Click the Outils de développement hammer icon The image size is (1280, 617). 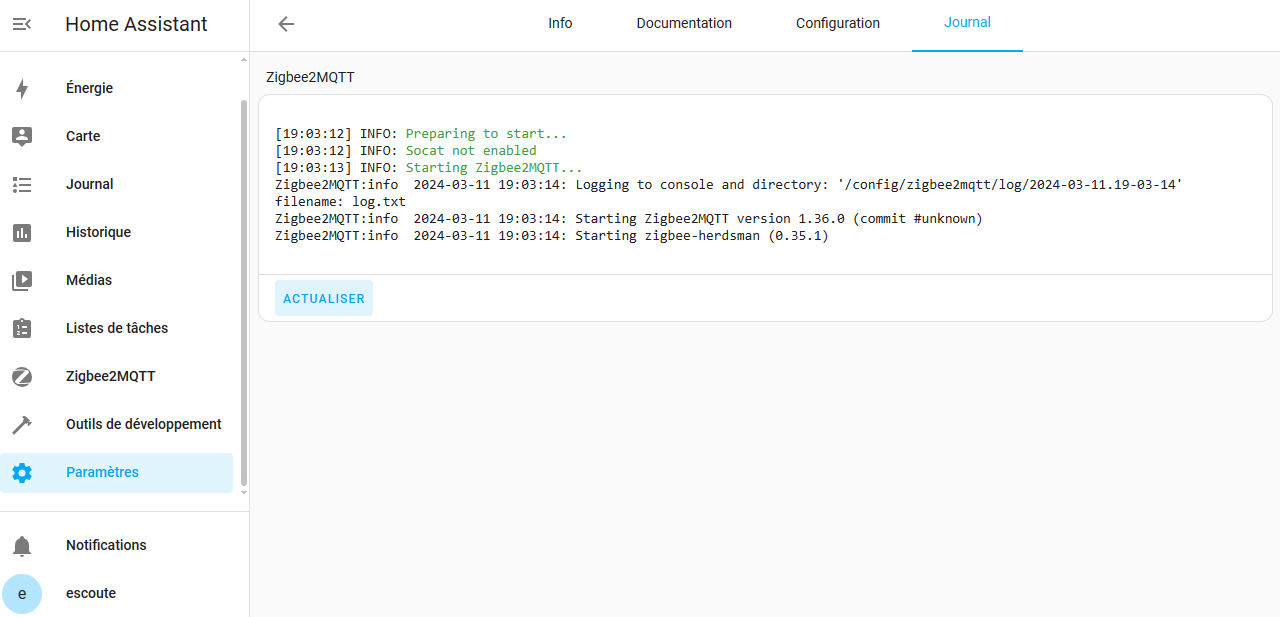pos(22,424)
